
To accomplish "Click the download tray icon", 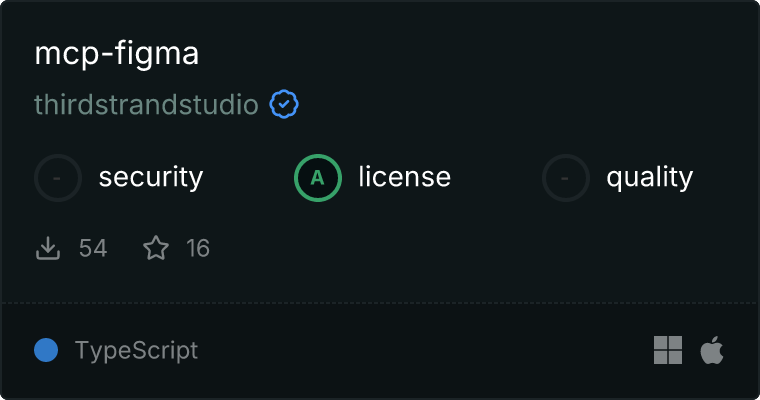I will [48, 248].
